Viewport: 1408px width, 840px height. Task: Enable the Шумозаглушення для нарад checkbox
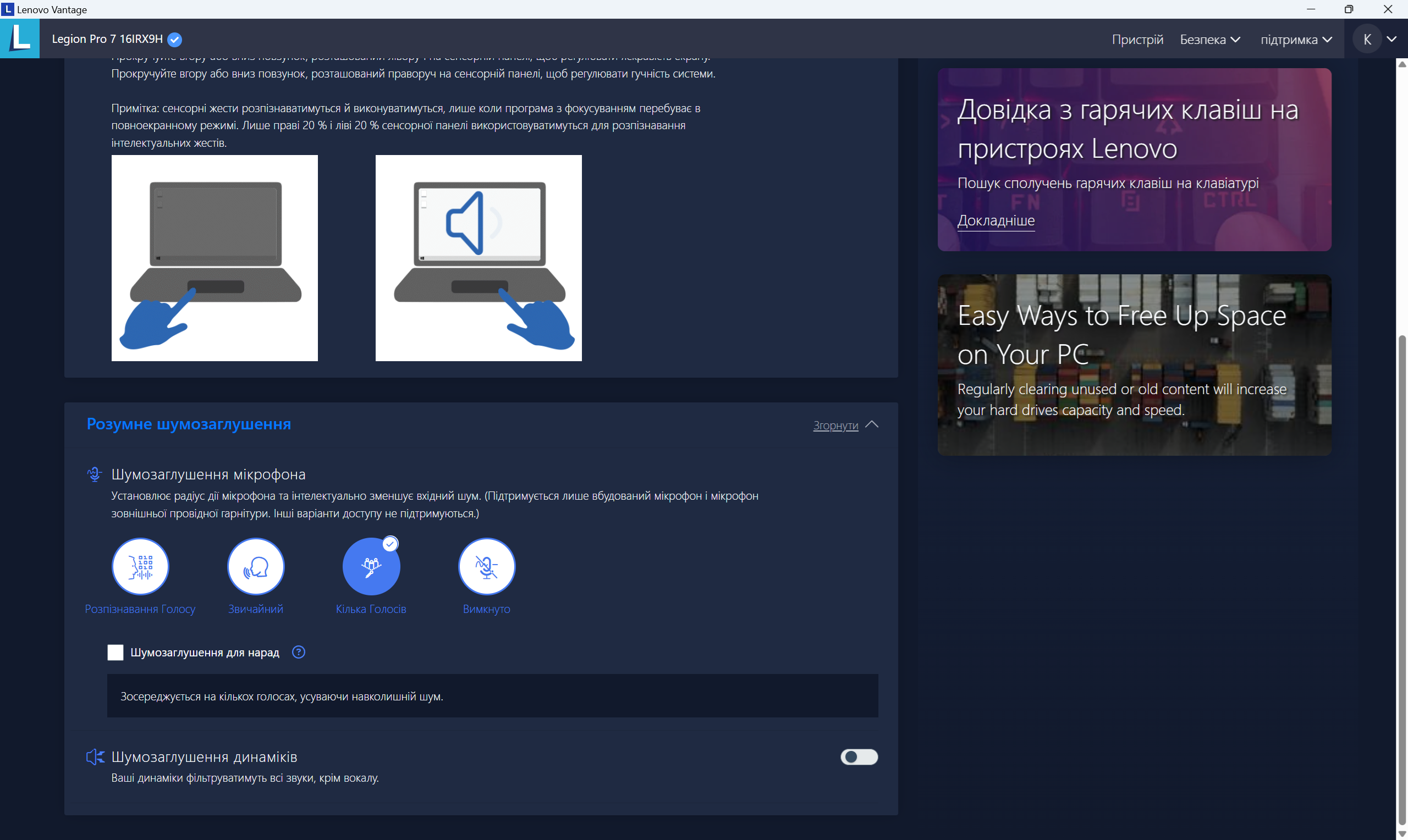[x=115, y=652]
